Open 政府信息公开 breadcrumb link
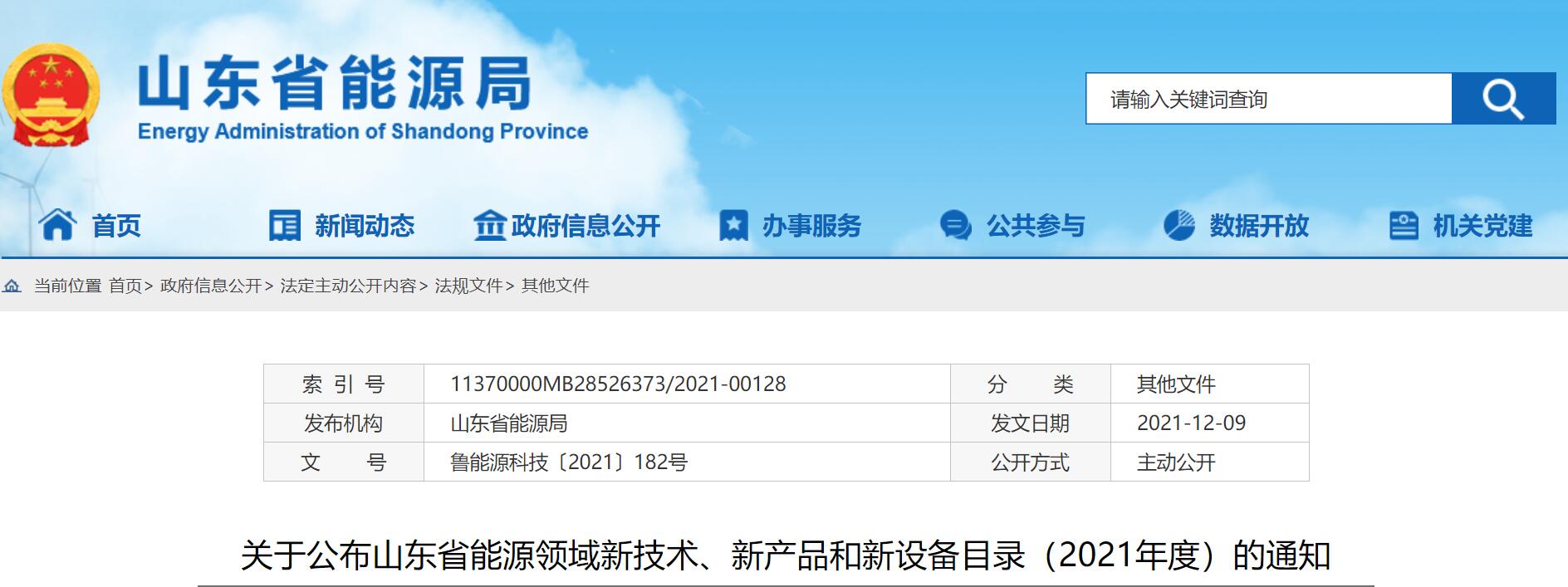The height and width of the screenshot is (587, 1568). pos(211,286)
